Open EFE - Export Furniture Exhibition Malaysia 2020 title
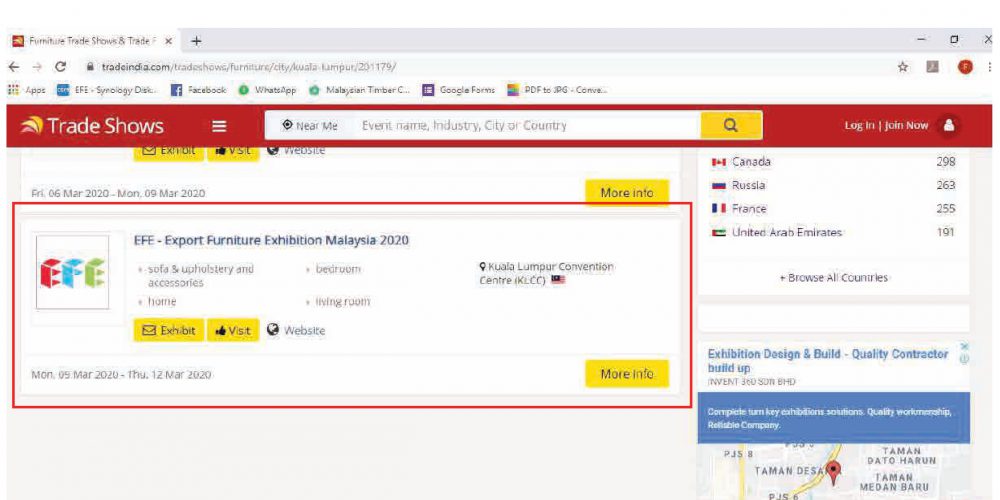The image size is (1000, 500). [272, 240]
